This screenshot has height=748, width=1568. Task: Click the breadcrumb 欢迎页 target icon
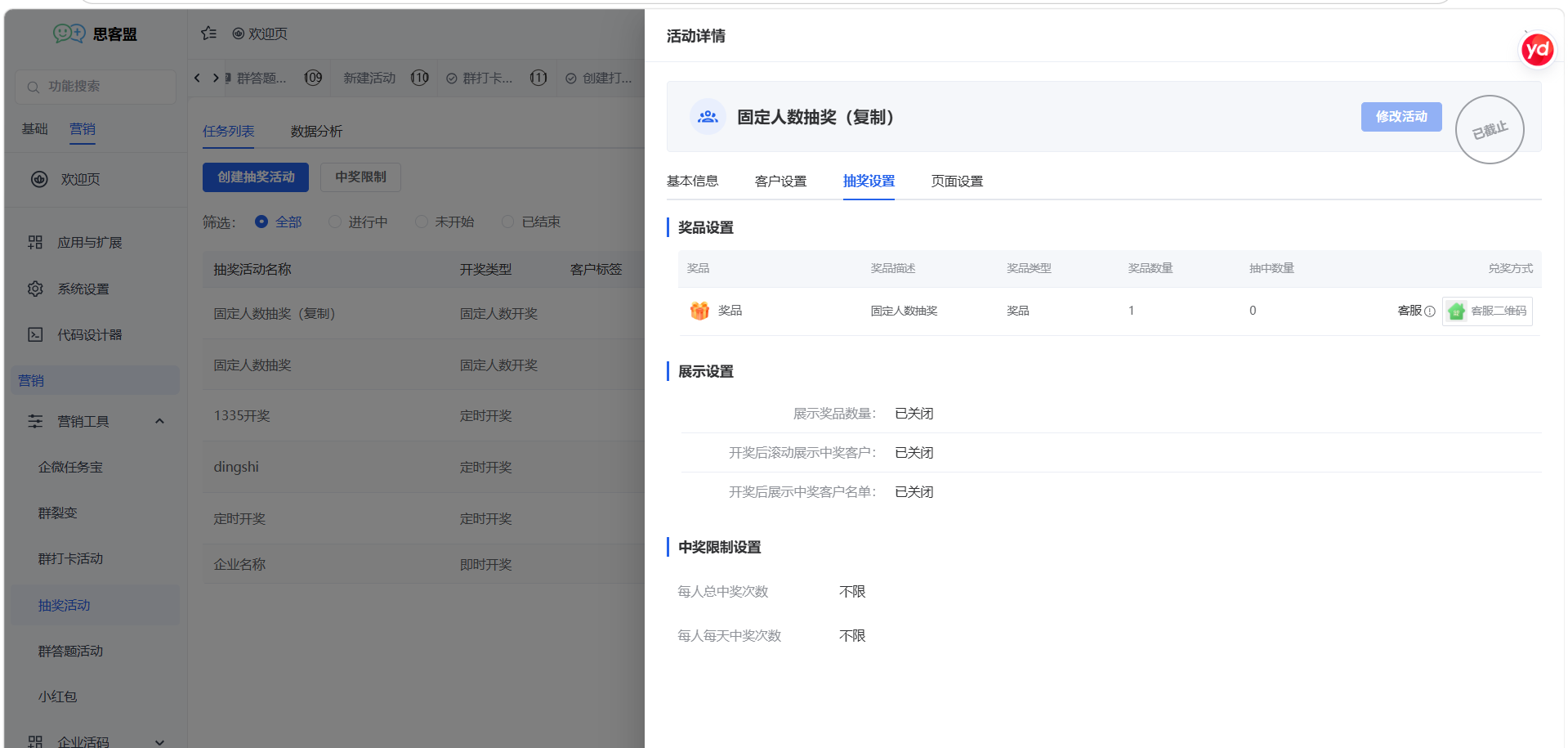coord(239,34)
